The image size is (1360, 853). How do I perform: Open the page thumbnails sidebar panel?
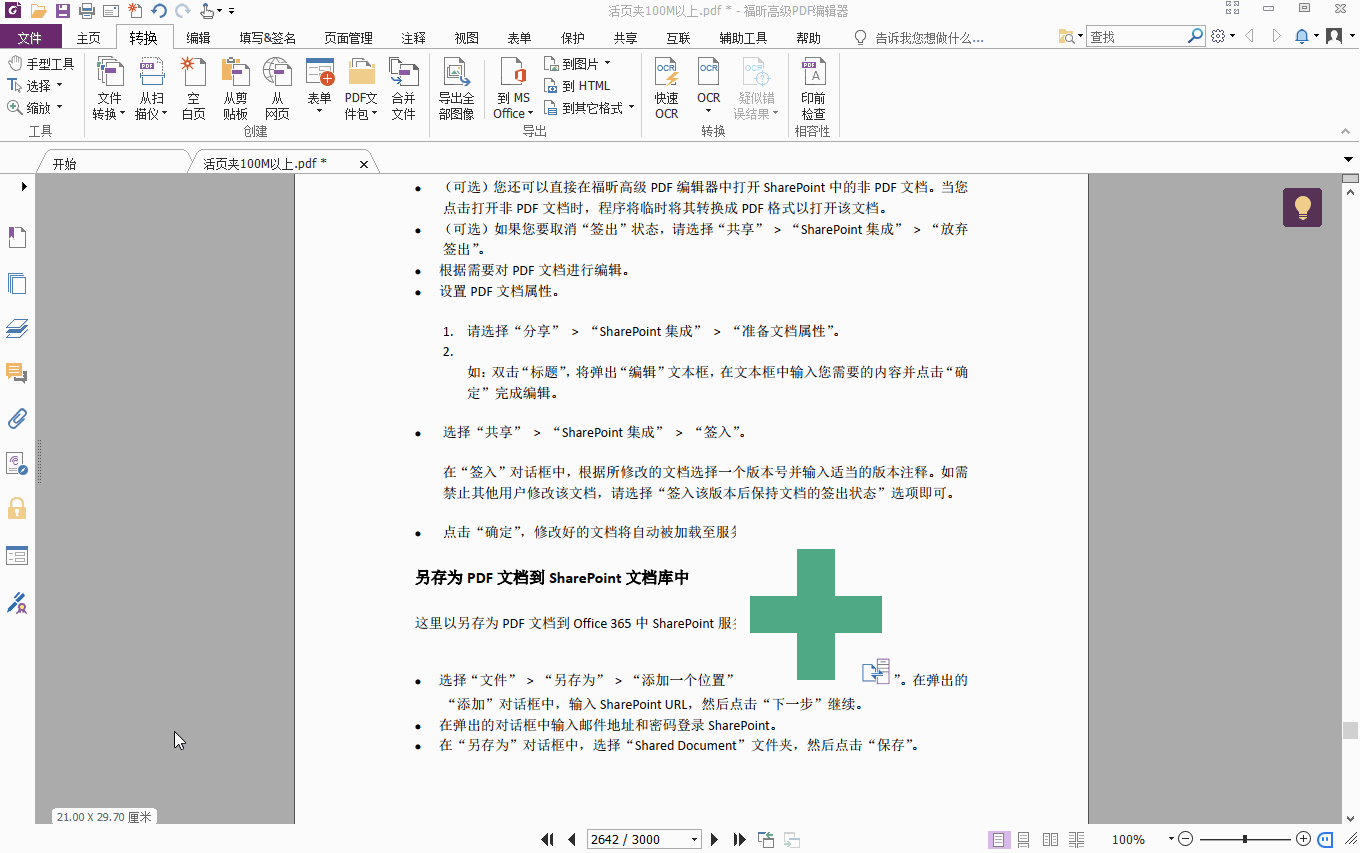pos(17,283)
